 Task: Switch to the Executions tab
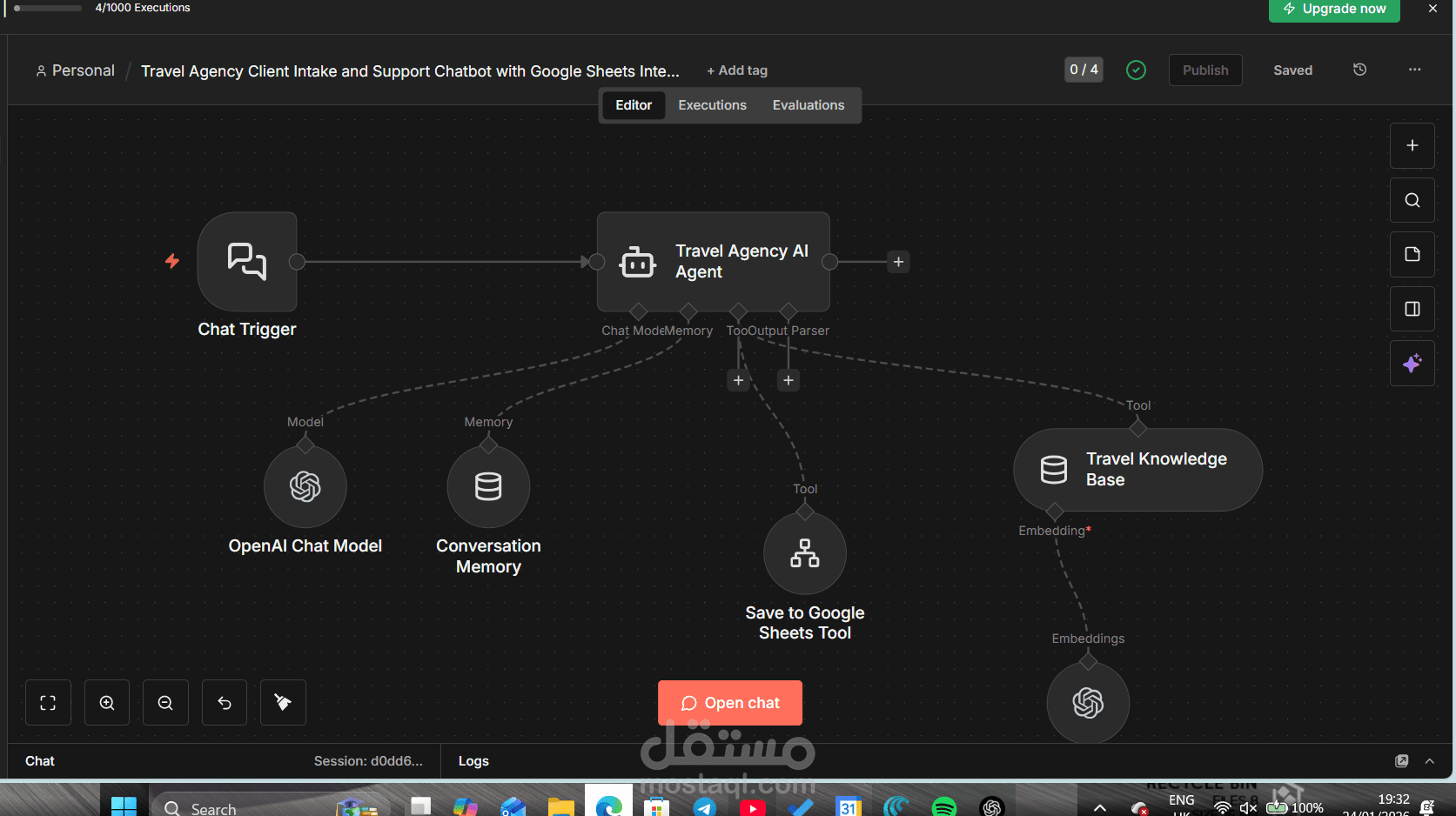click(x=712, y=104)
